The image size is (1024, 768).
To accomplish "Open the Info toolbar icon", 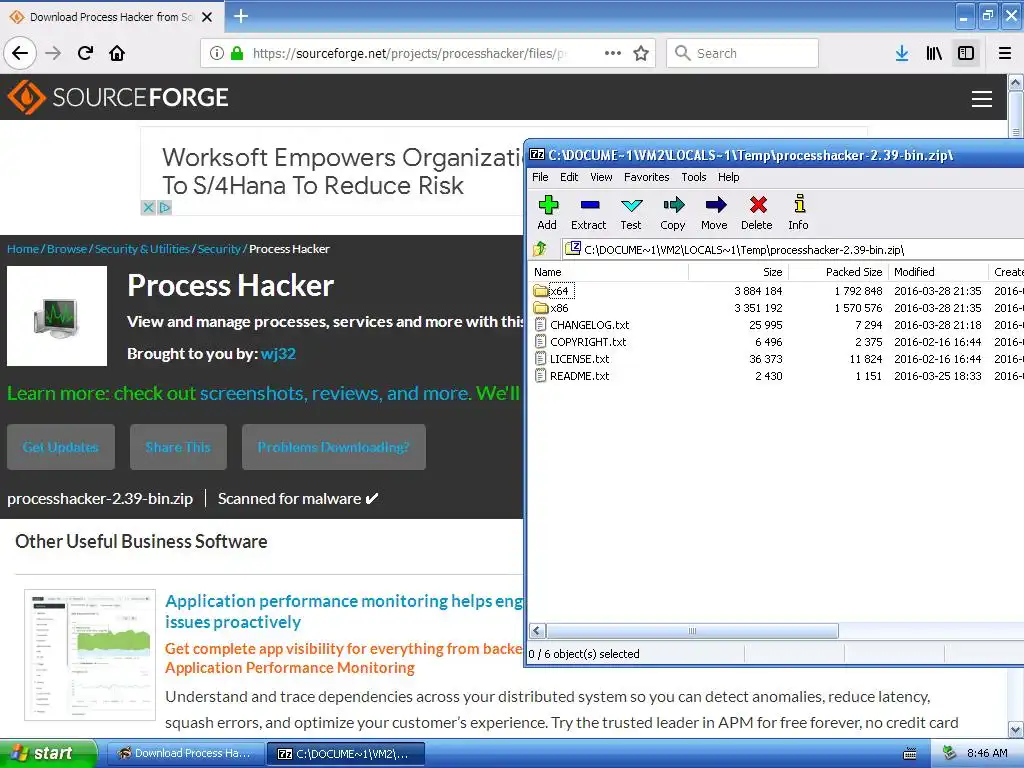I will [x=798, y=212].
